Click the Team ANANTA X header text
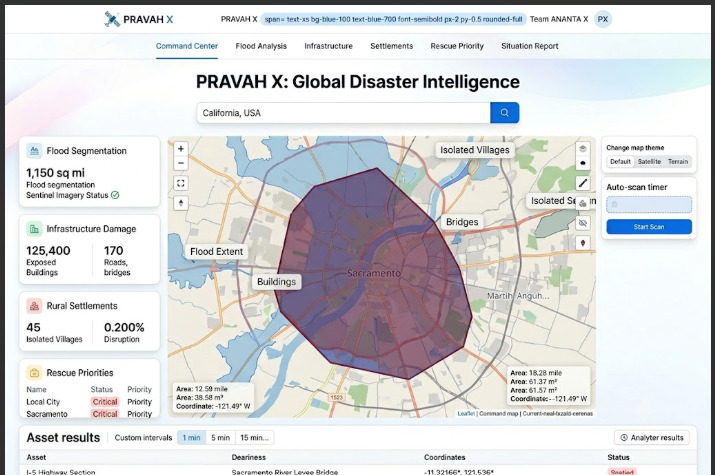715x475 pixels. (x=559, y=19)
